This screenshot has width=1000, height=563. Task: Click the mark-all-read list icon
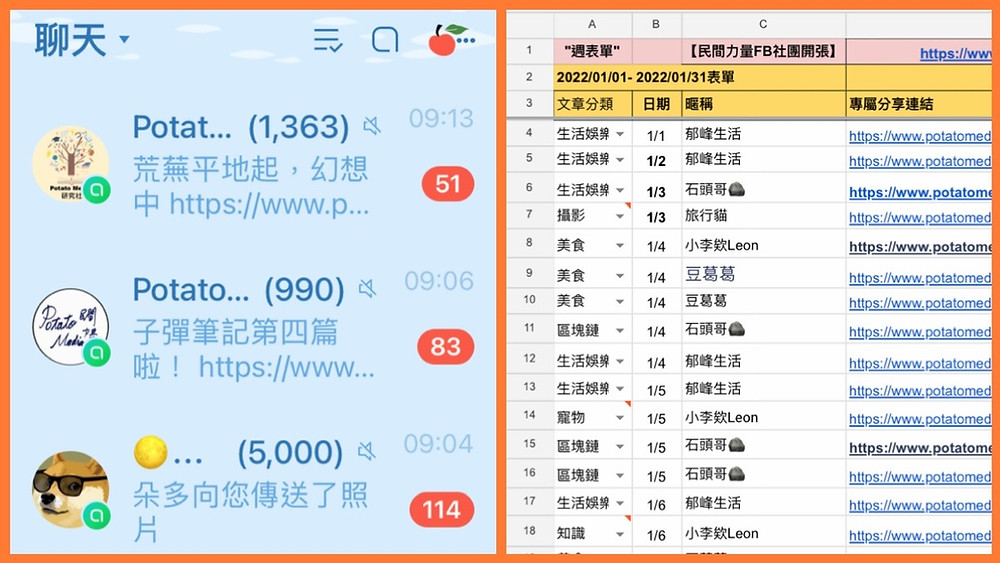click(328, 40)
